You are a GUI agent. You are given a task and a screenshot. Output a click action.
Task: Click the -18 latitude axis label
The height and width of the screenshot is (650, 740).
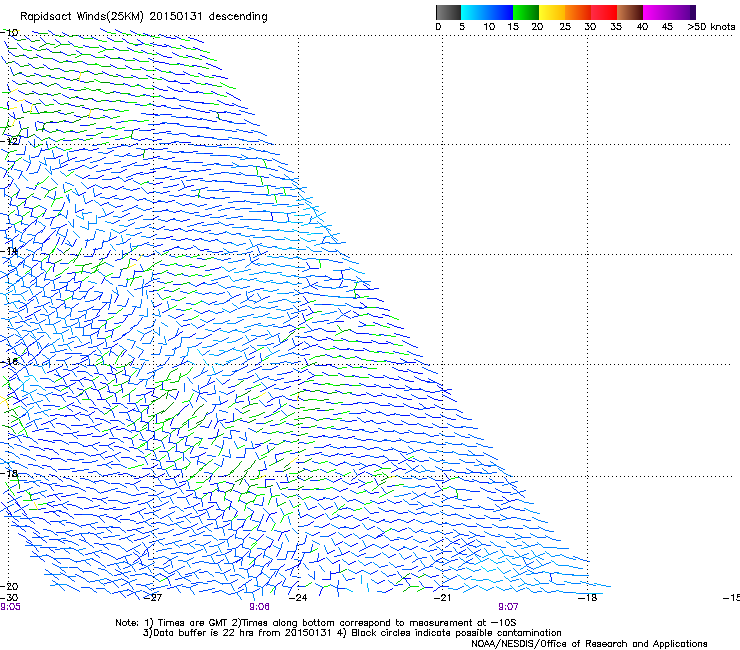[9, 473]
